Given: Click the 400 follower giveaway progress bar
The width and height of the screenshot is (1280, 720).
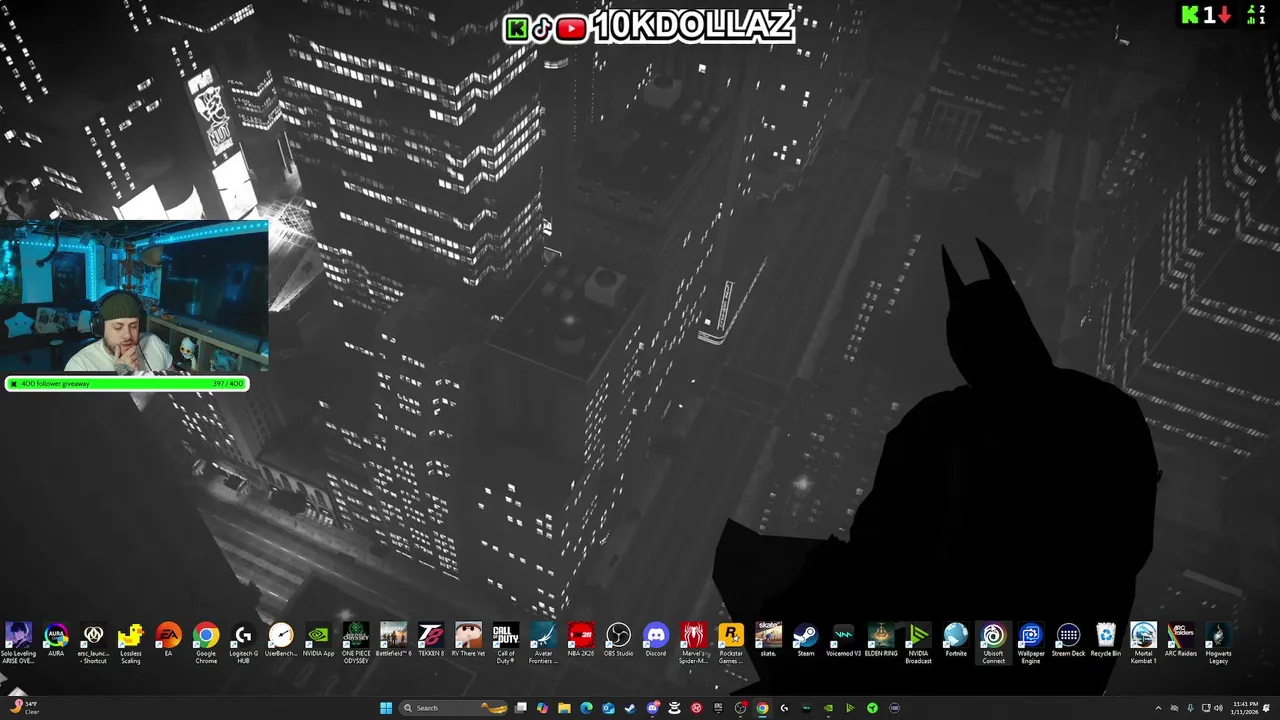Looking at the screenshot, I should pyautogui.click(x=127, y=384).
